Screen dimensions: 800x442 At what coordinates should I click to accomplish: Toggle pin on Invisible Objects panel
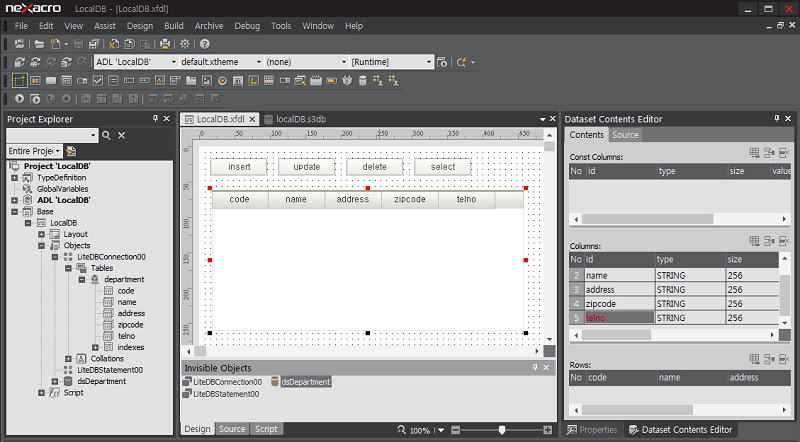coord(535,367)
